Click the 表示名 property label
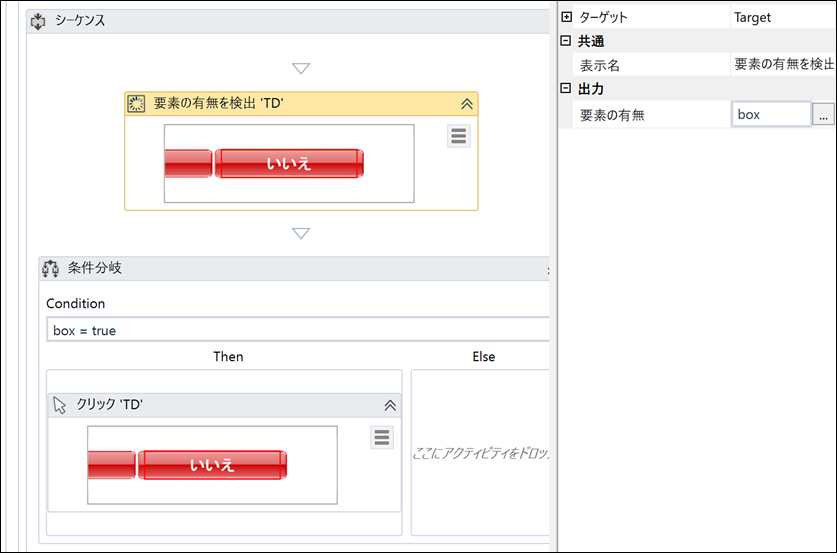 [x=600, y=66]
